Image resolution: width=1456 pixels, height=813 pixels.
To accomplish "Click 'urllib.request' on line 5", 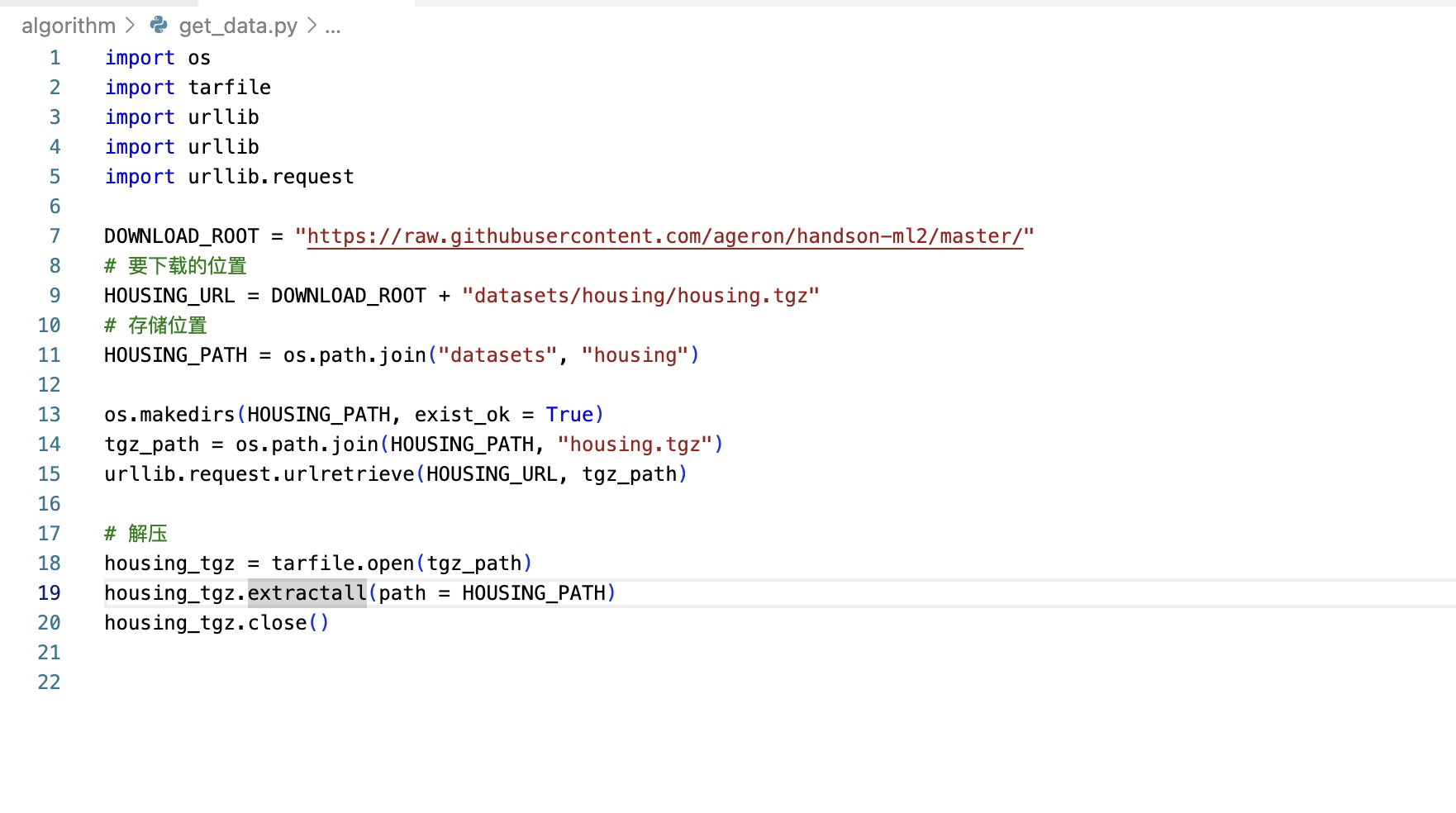I will tap(271, 177).
